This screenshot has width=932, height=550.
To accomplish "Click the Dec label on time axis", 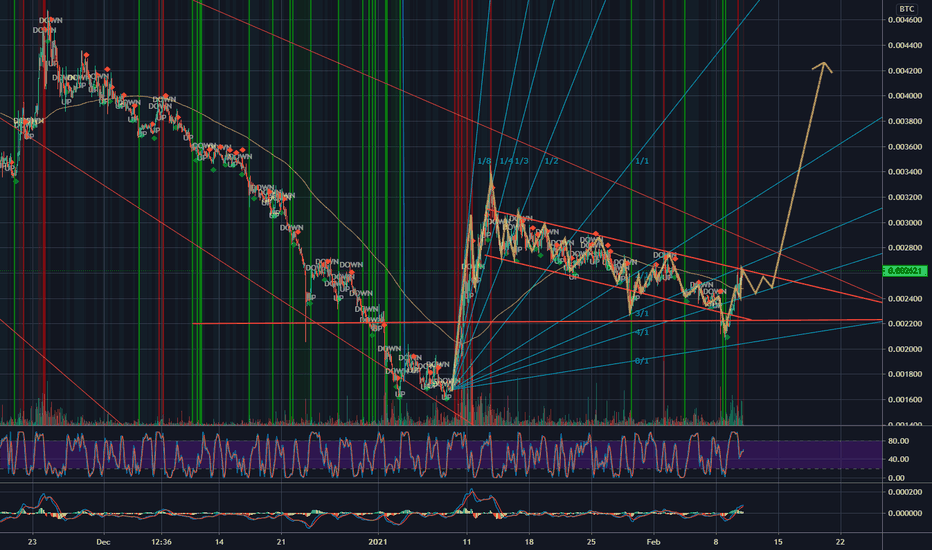I will (103, 542).
